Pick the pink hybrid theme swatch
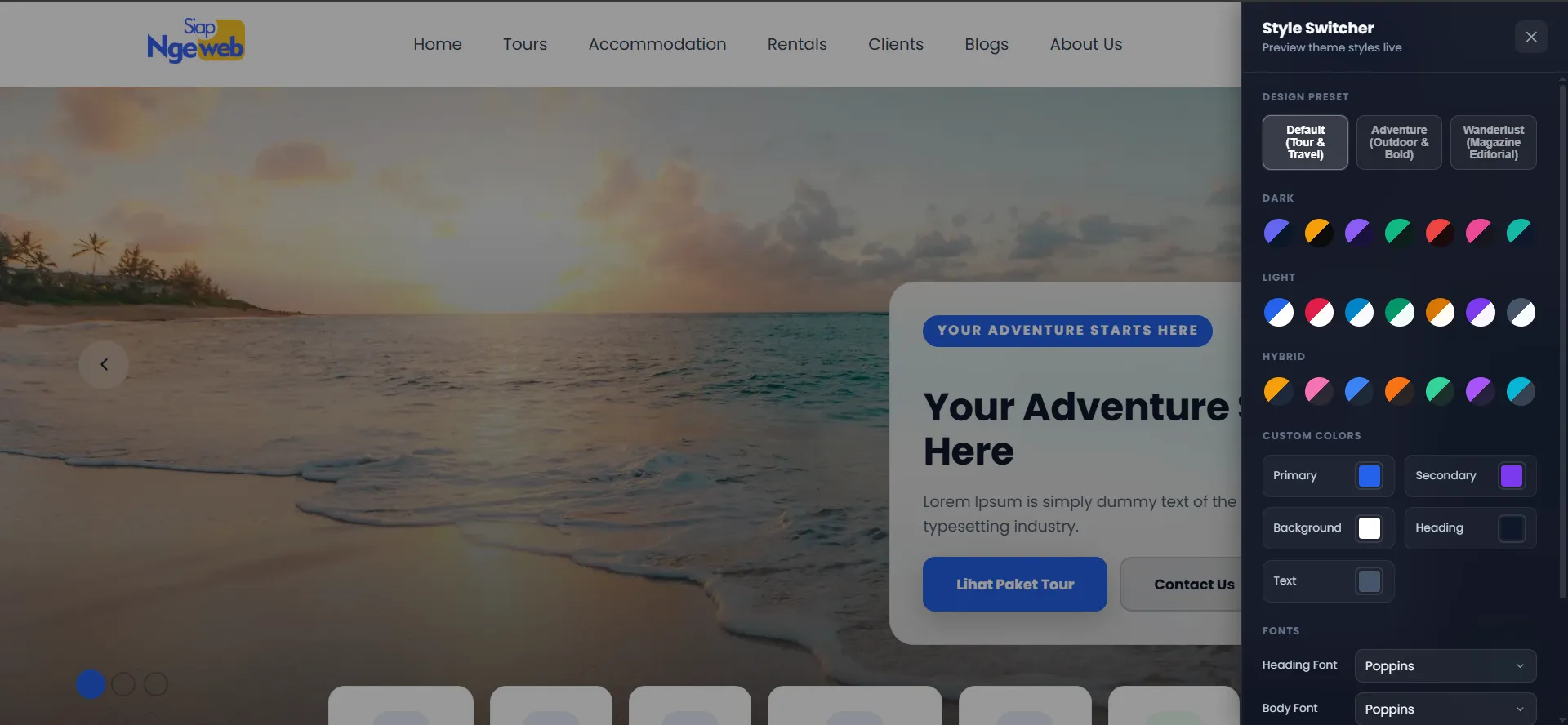Viewport: 1568px width, 725px height. (1318, 391)
